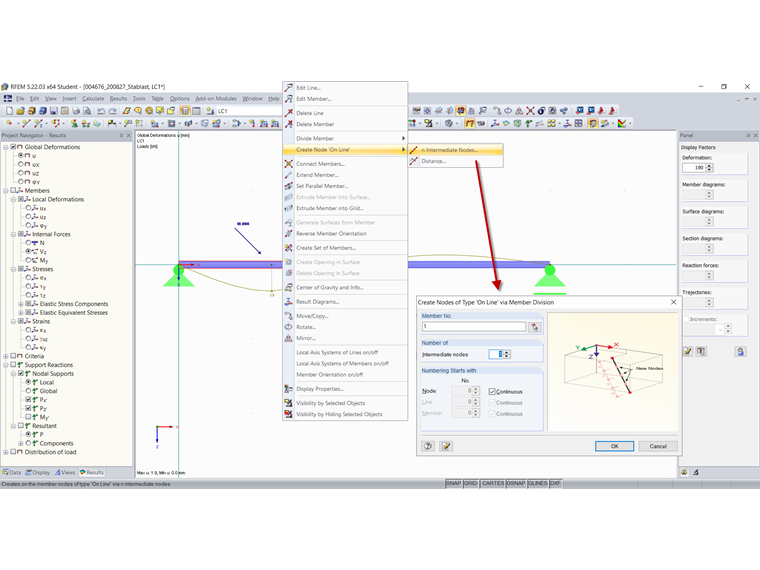
Task: Select the Vz radio button under Internal Forces
Action: click(x=28, y=252)
